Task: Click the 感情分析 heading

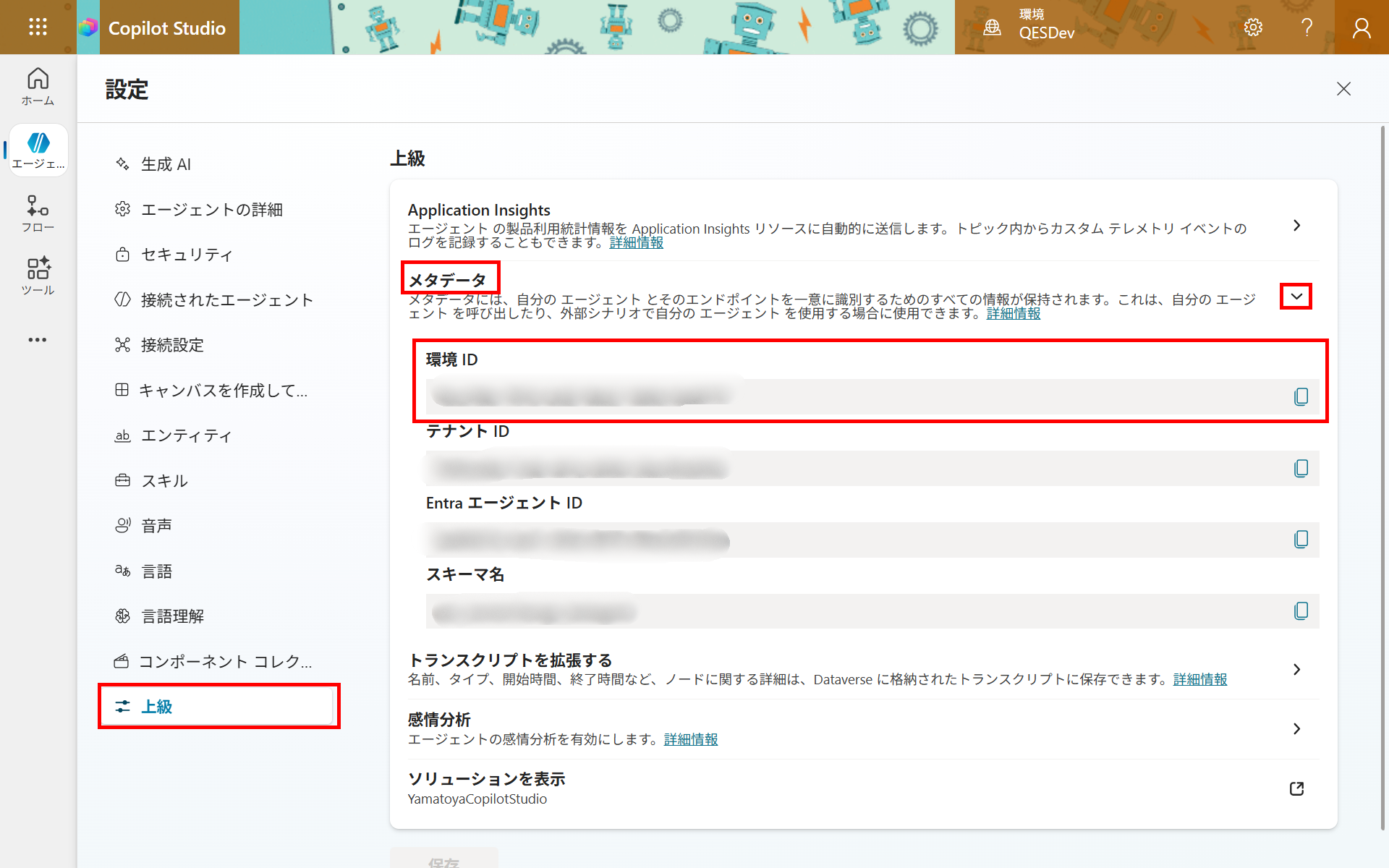Action: (439, 720)
